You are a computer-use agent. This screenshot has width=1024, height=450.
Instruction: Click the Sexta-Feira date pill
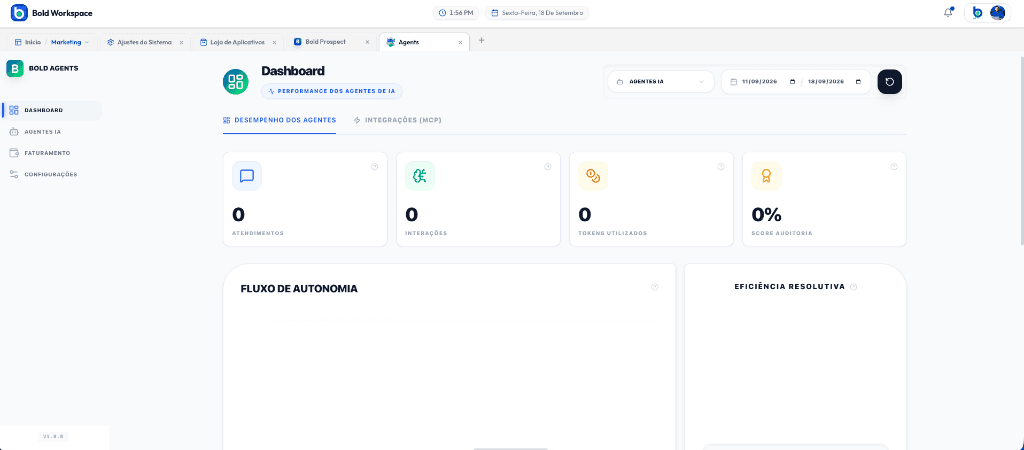click(x=537, y=12)
